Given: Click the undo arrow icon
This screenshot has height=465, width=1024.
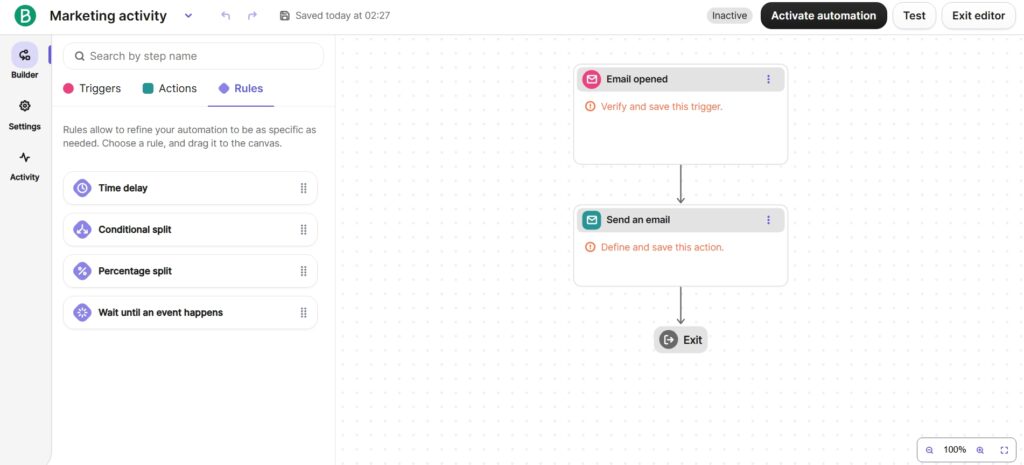Looking at the screenshot, I should [225, 16].
